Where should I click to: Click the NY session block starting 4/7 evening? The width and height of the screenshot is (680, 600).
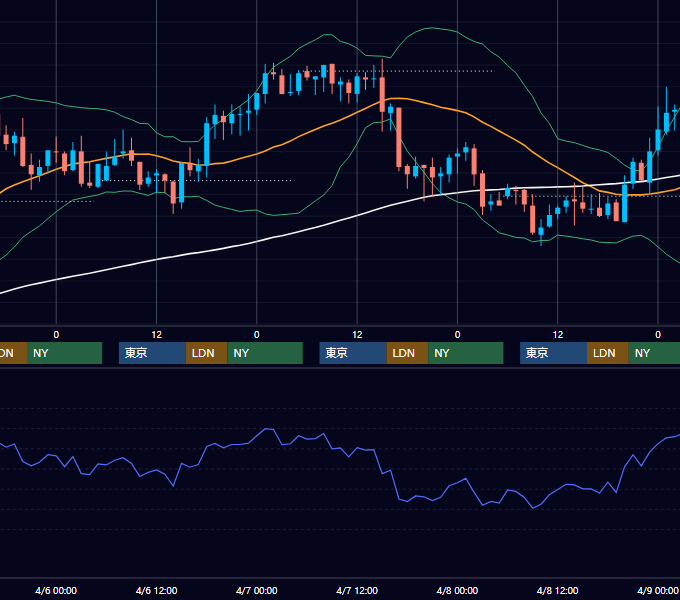(466, 353)
